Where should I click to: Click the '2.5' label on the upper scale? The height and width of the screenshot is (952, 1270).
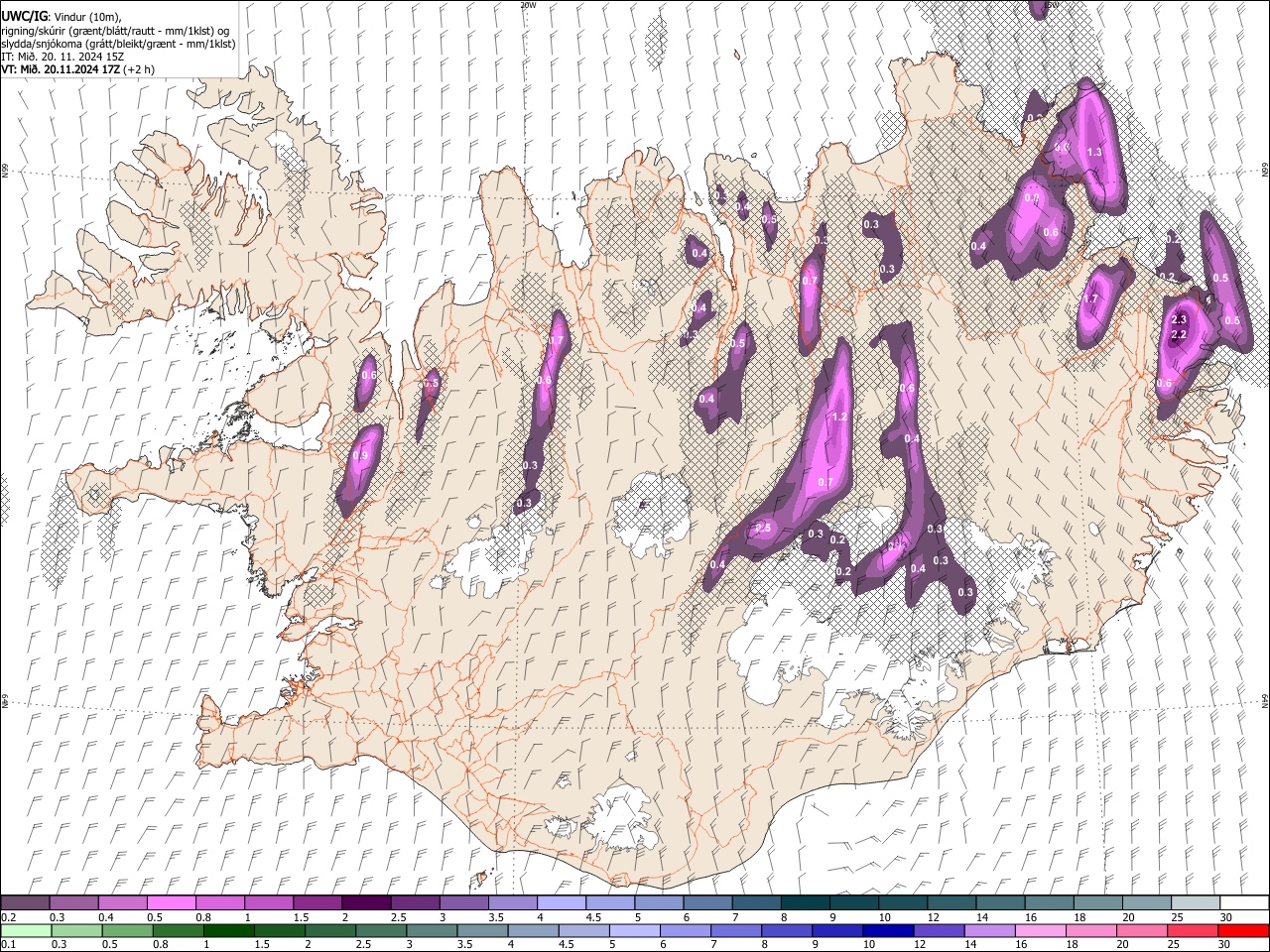[398, 917]
